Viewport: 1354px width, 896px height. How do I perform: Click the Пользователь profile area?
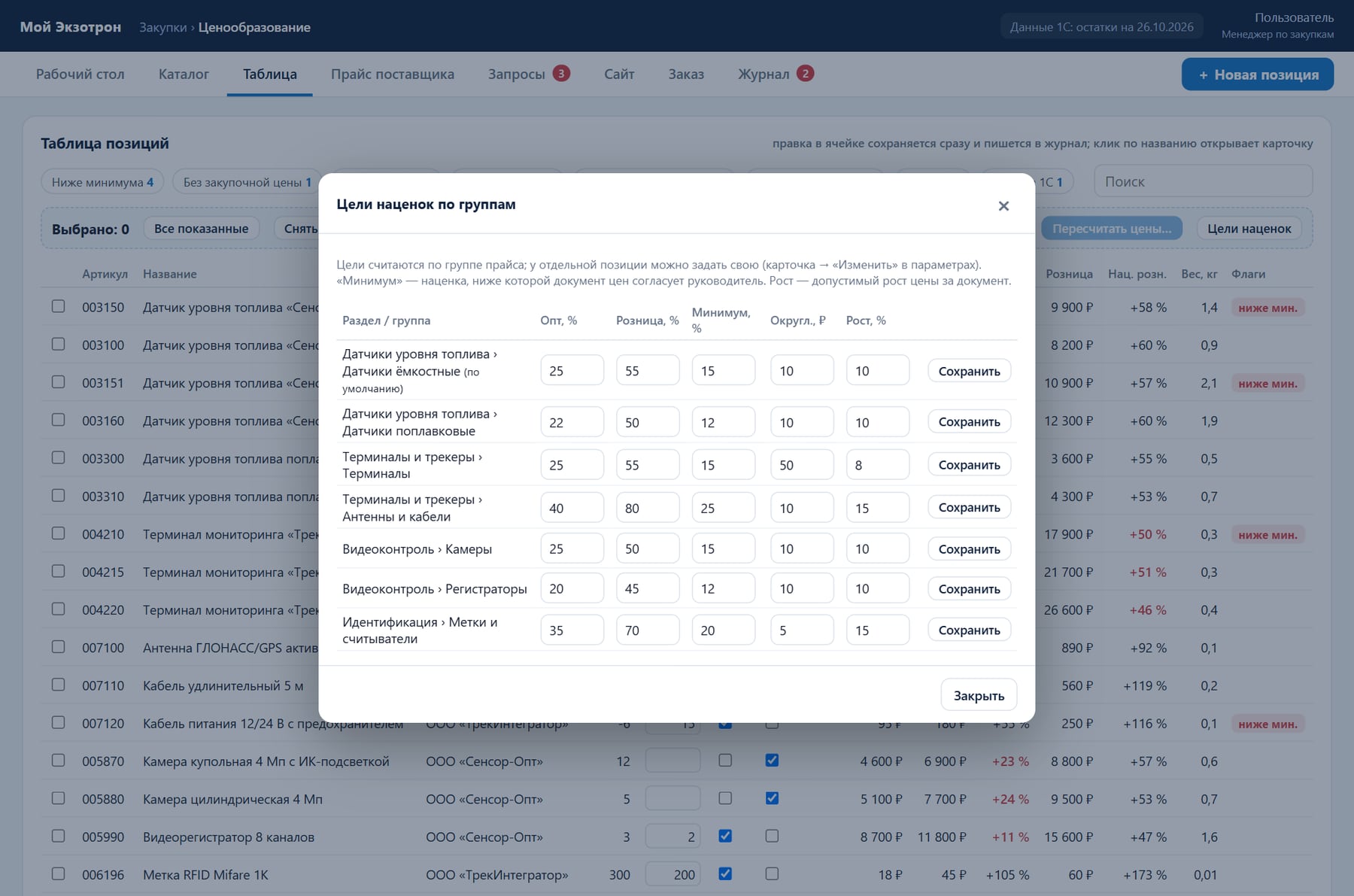tap(1277, 26)
